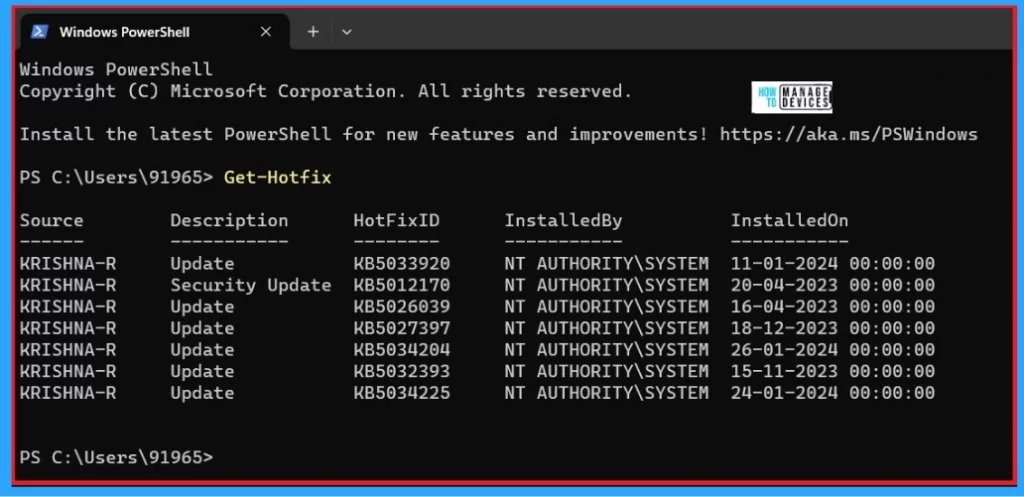The height and width of the screenshot is (497, 1024).
Task: Click the Get-Hotfix command text
Action: click(x=278, y=177)
